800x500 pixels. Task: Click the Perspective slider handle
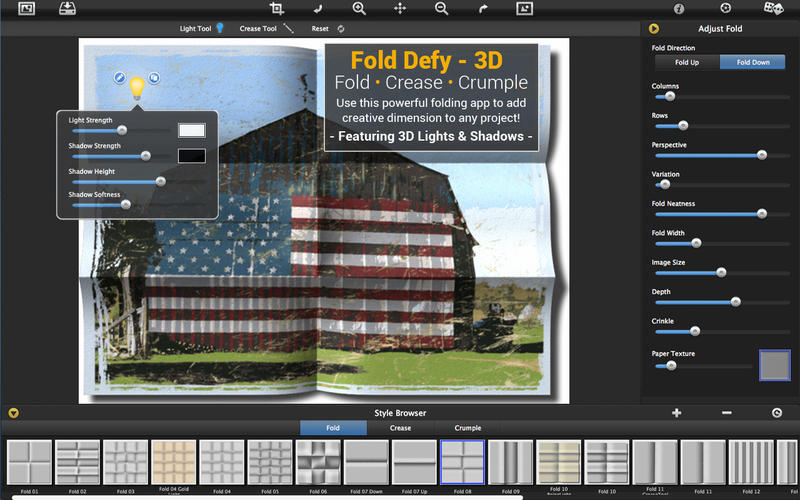762,155
